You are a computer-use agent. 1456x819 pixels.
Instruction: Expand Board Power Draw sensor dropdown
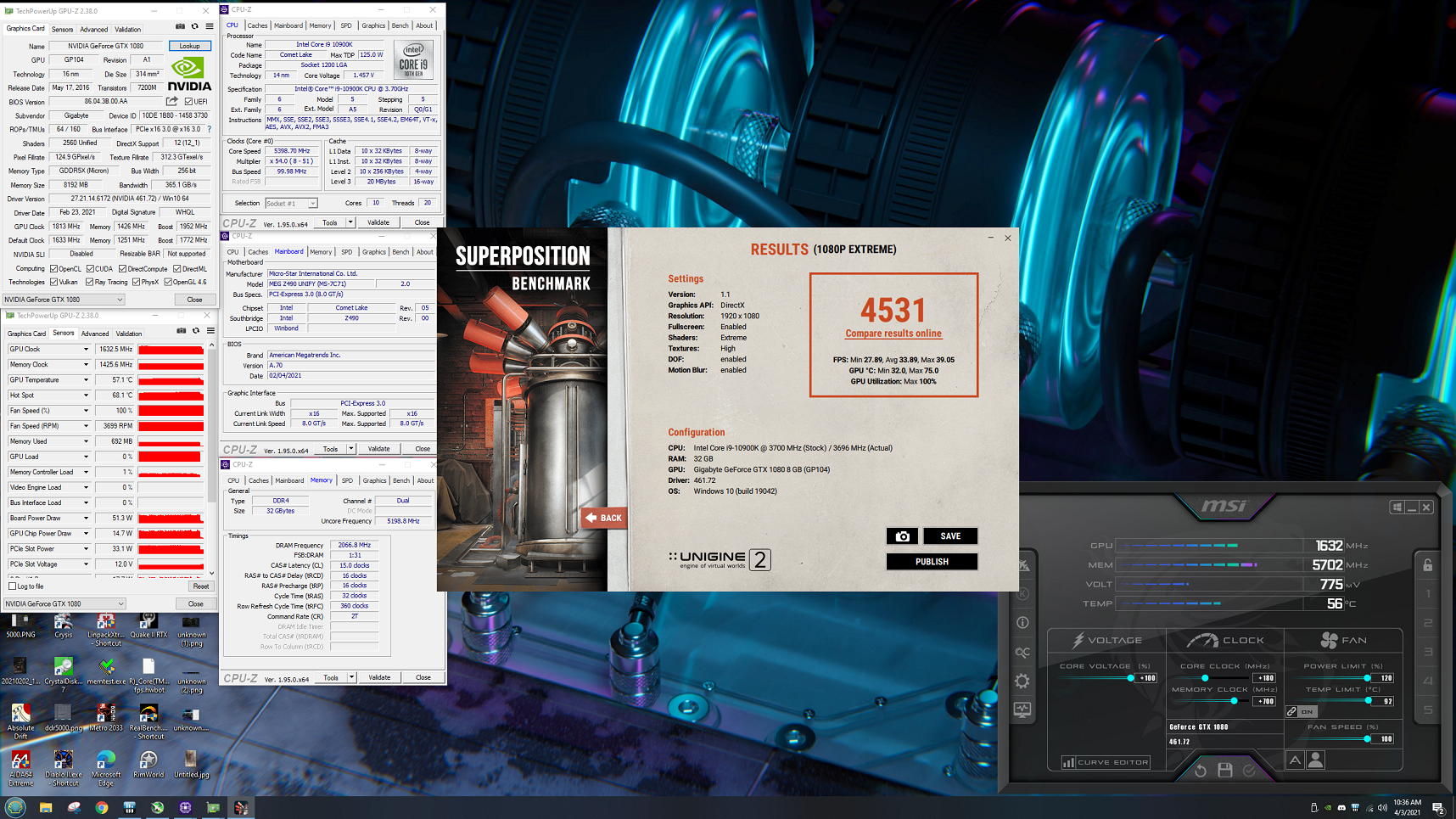click(x=86, y=519)
